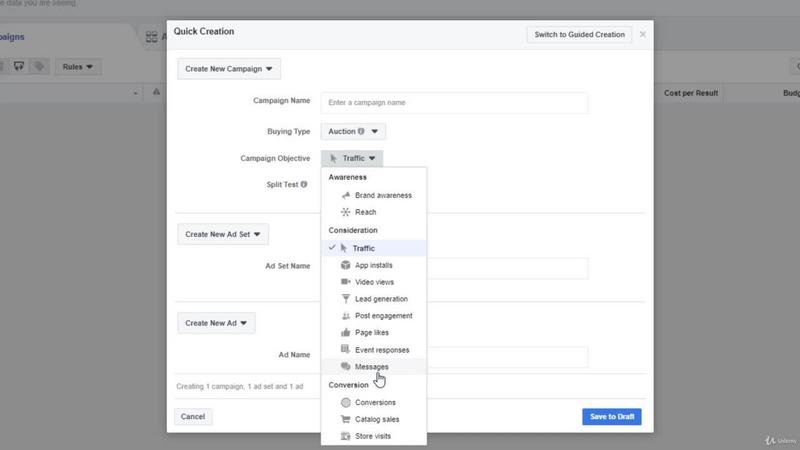This screenshot has height=450, width=800.
Task: Click the Campaign Name input field
Action: click(454, 103)
